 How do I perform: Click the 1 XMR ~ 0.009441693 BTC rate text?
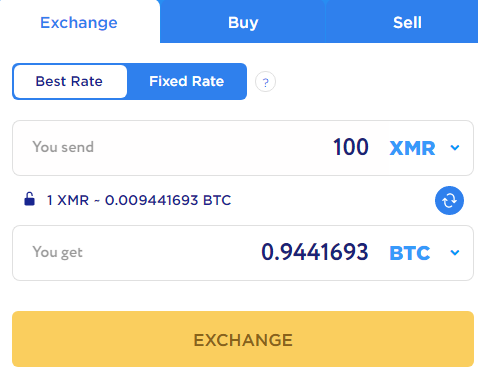(139, 200)
